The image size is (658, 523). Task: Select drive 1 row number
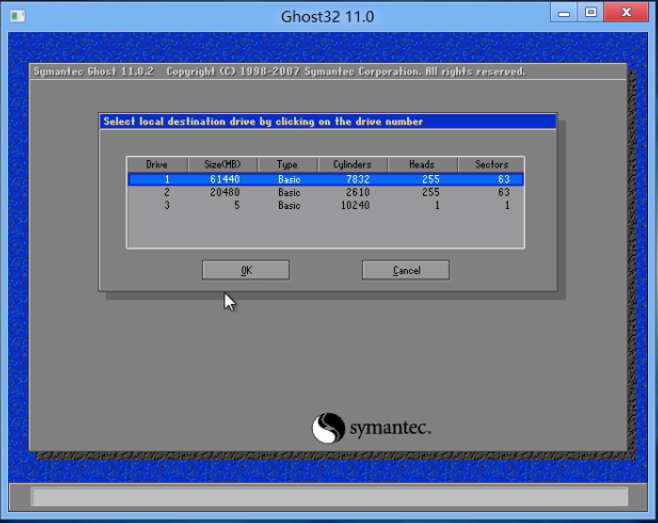point(167,179)
